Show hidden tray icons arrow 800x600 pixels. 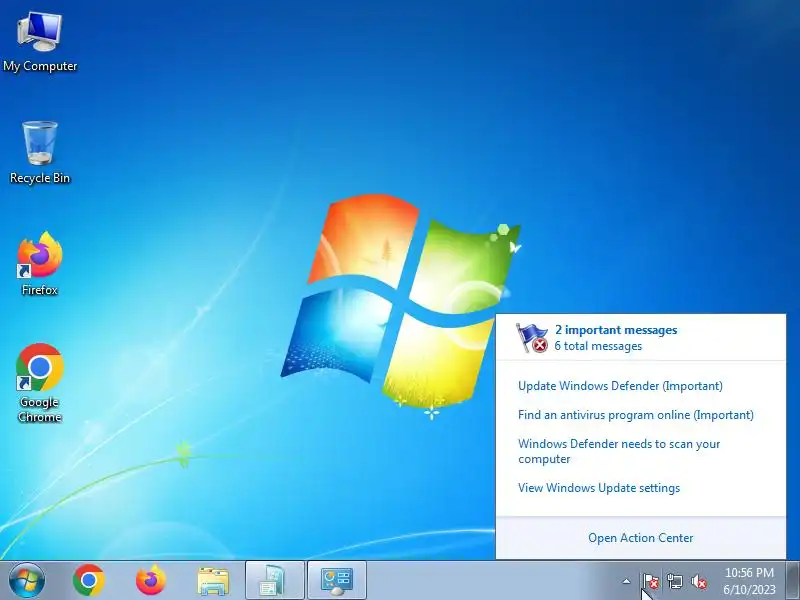627,581
